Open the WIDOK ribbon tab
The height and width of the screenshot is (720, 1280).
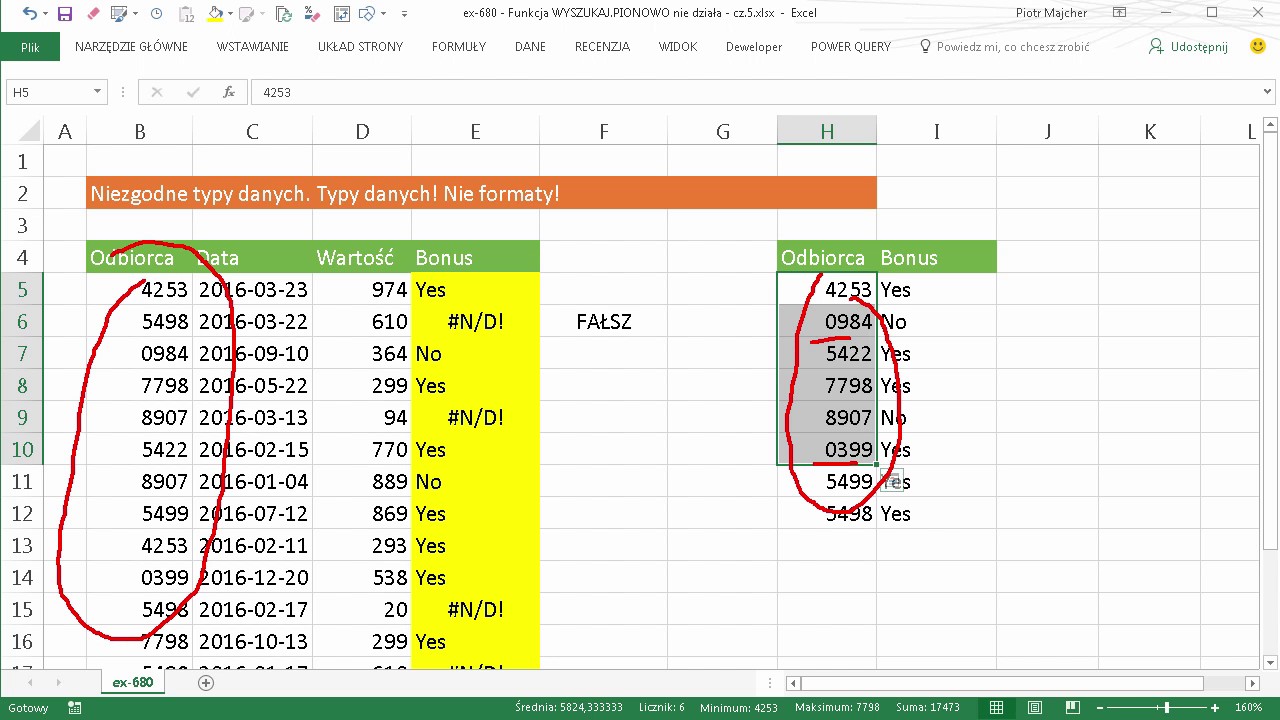click(x=678, y=47)
